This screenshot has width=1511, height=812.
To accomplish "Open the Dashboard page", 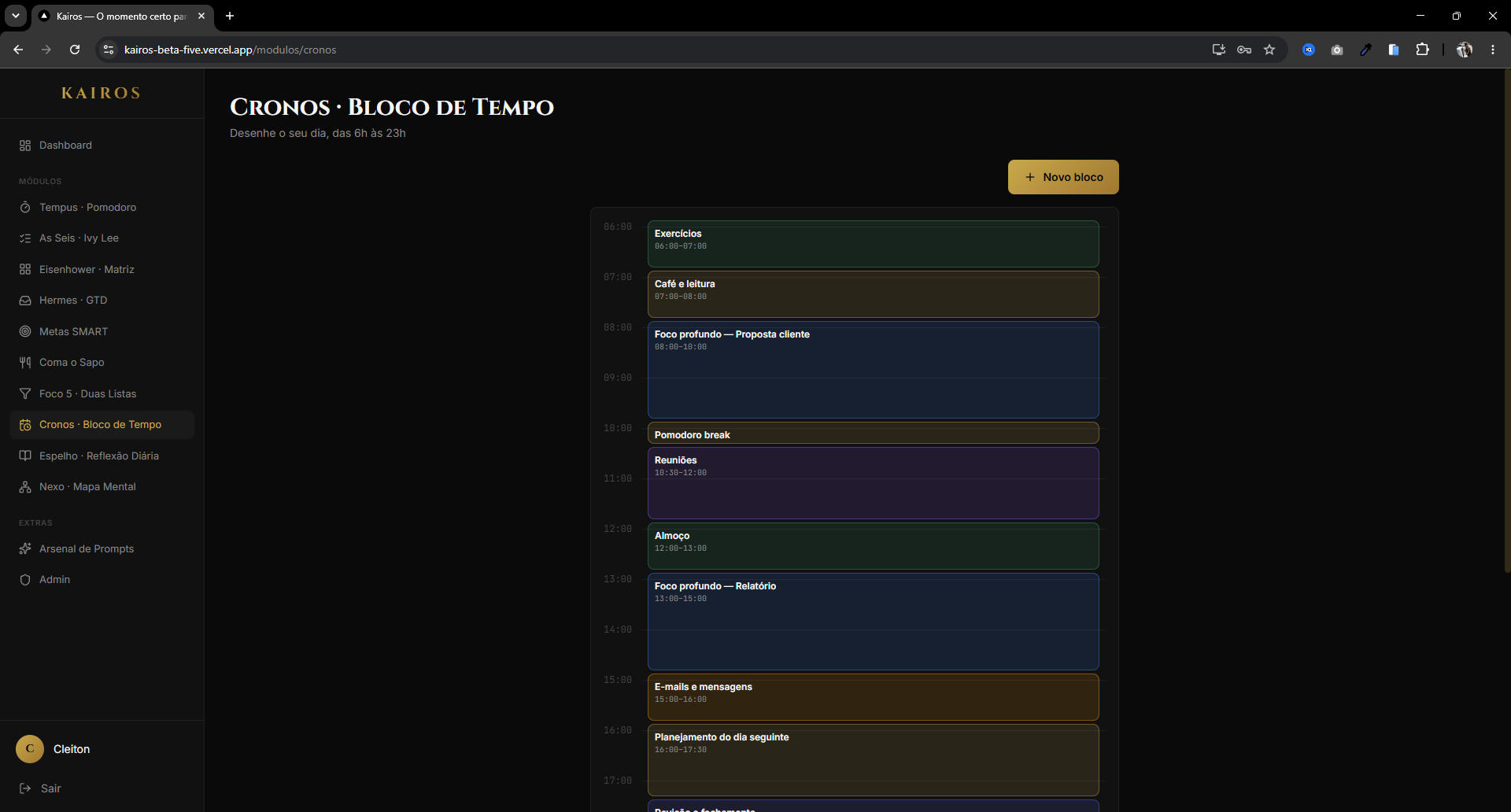I will point(102,146).
